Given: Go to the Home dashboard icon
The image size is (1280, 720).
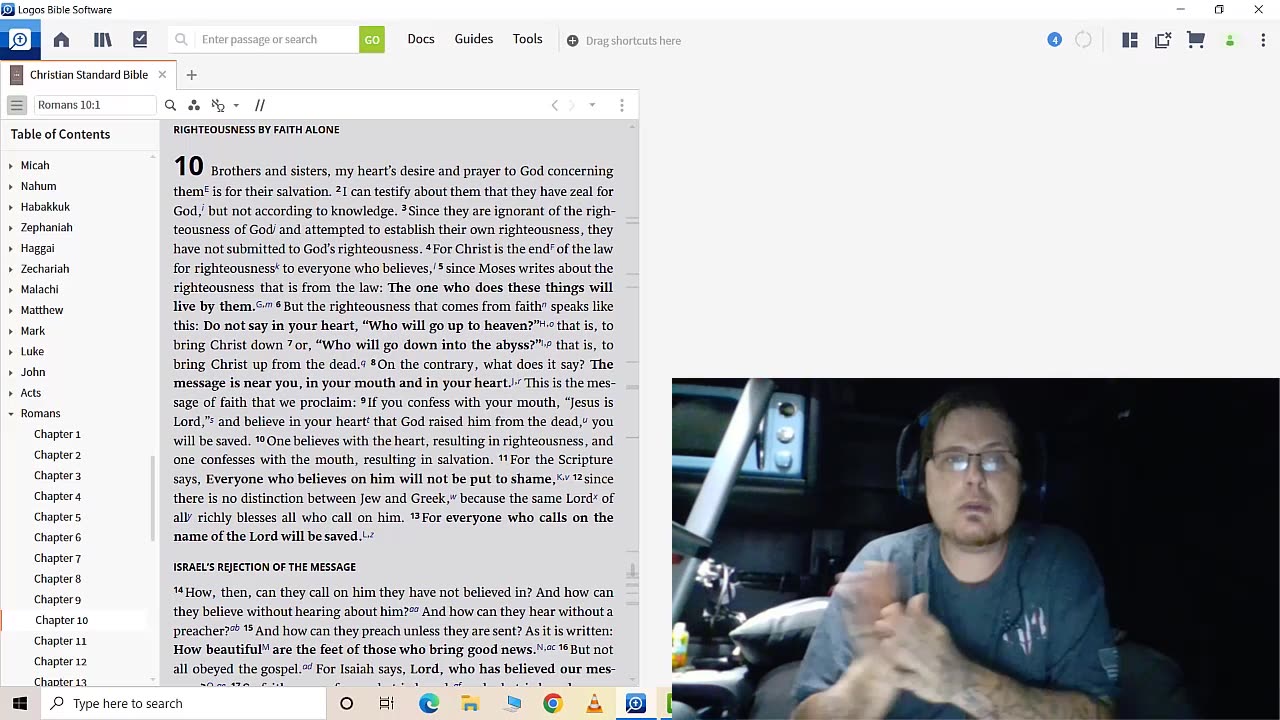Looking at the screenshot, I should [x=61, y=40].
